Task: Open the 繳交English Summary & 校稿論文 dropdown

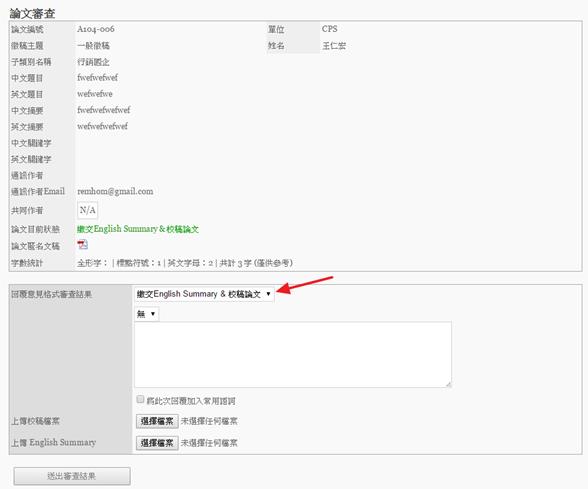Action: 204,294
